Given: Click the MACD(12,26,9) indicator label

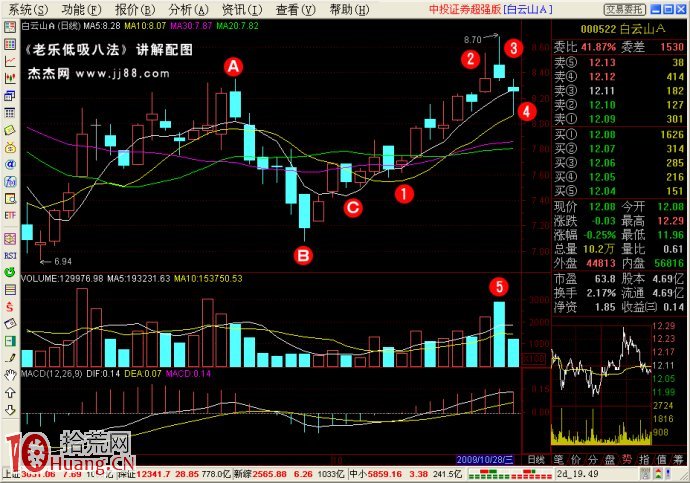Looking at the screenshot, I should 52,373.
